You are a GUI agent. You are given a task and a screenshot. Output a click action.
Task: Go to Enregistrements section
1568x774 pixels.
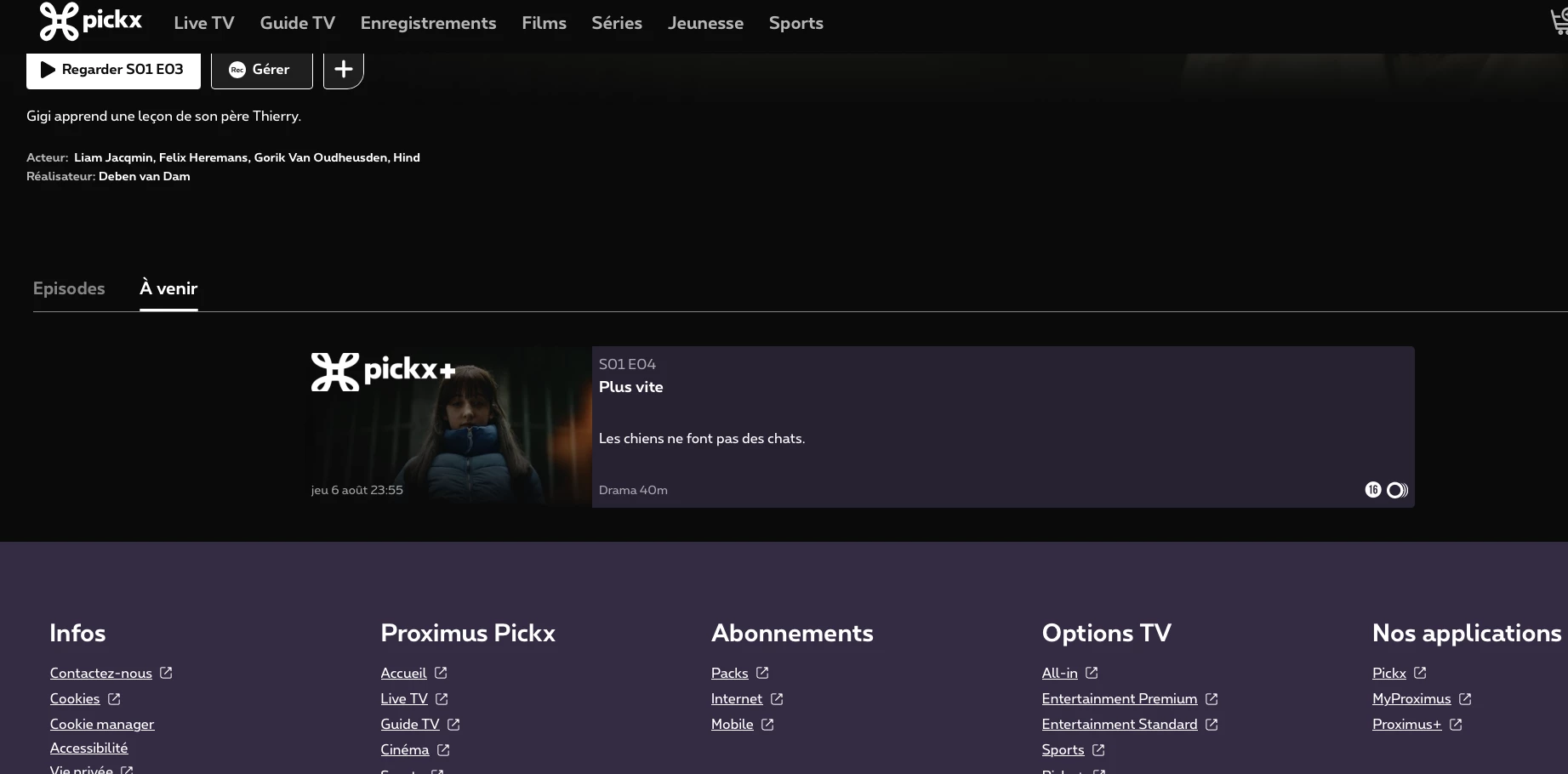click(x=428, y=23)
